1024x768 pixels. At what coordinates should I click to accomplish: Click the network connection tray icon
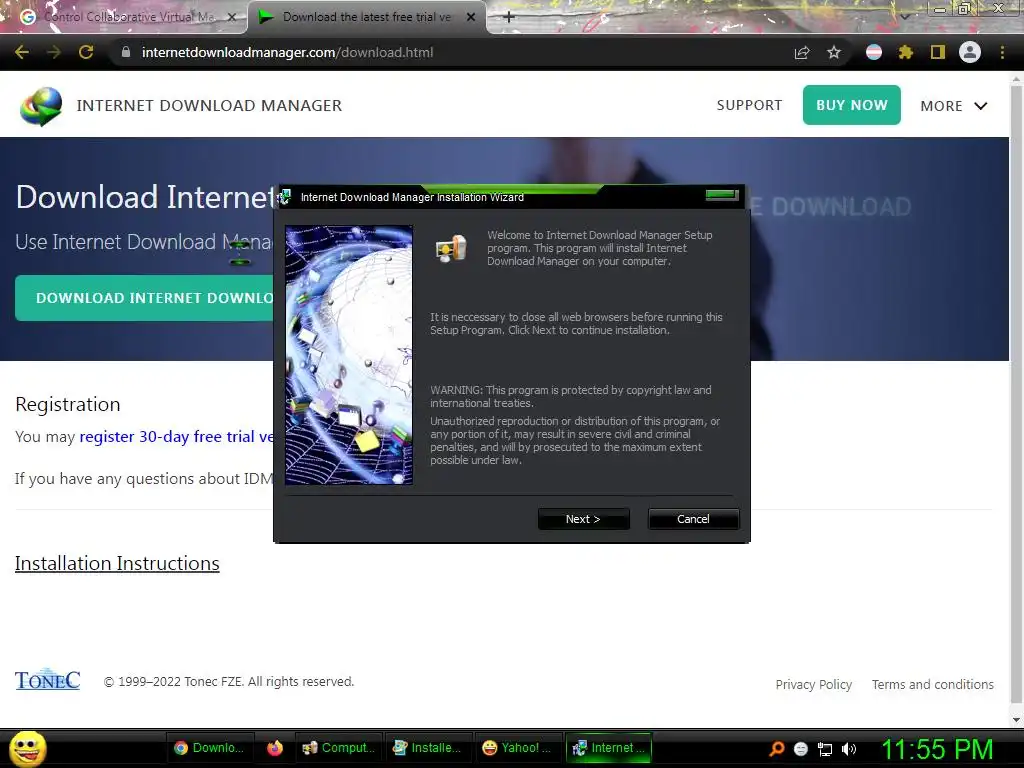tap(825, 750)
